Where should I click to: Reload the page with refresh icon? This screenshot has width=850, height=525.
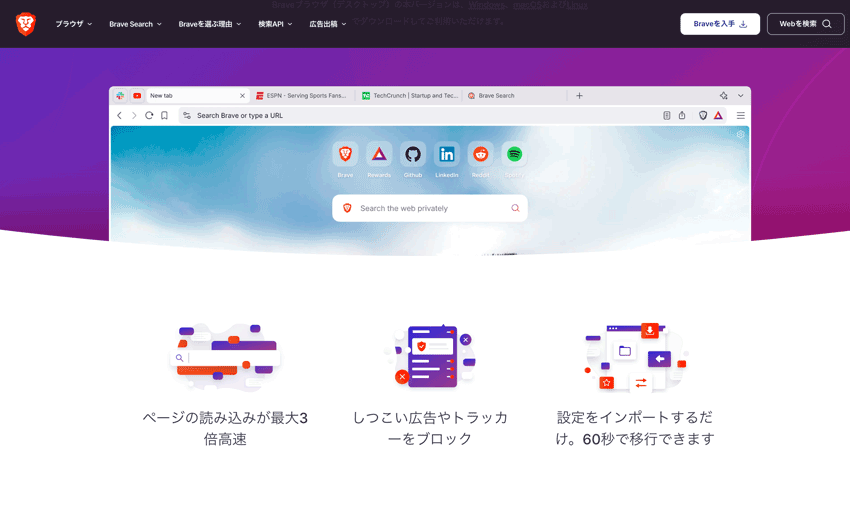point(149,116)
